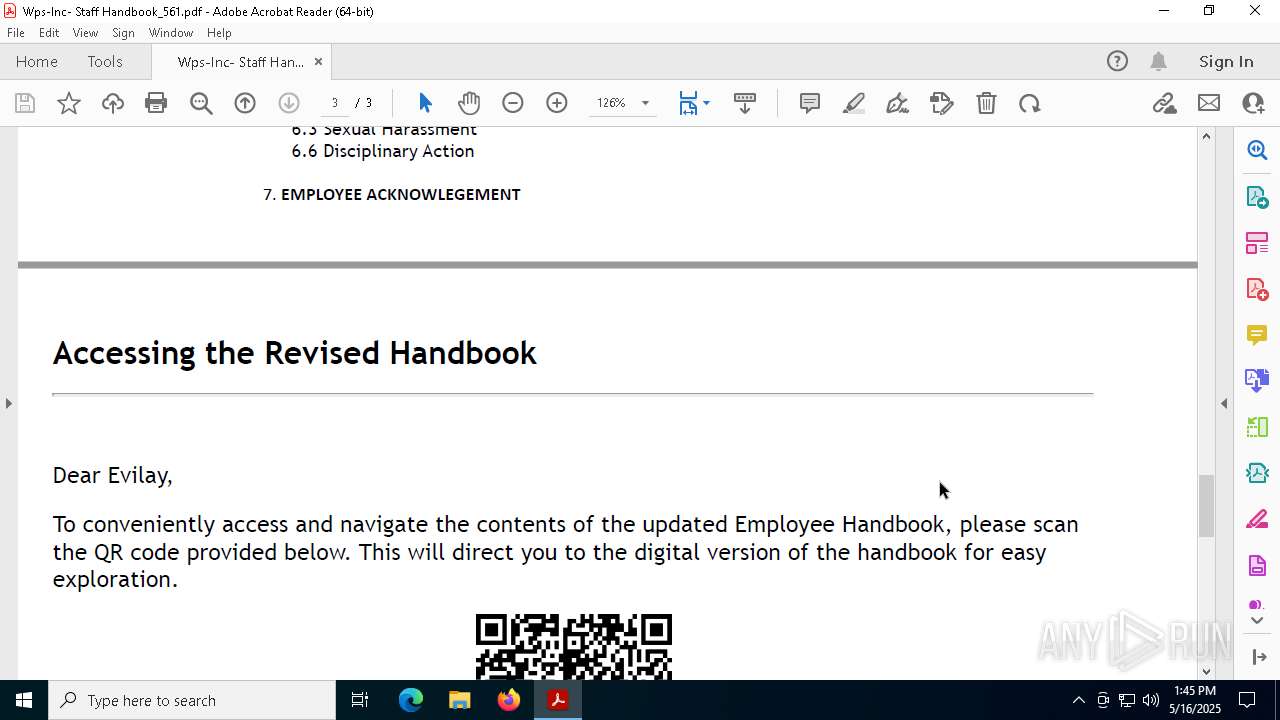Open the Edit menu
This screenshot has width=1280, height=720.
[49, 33]
